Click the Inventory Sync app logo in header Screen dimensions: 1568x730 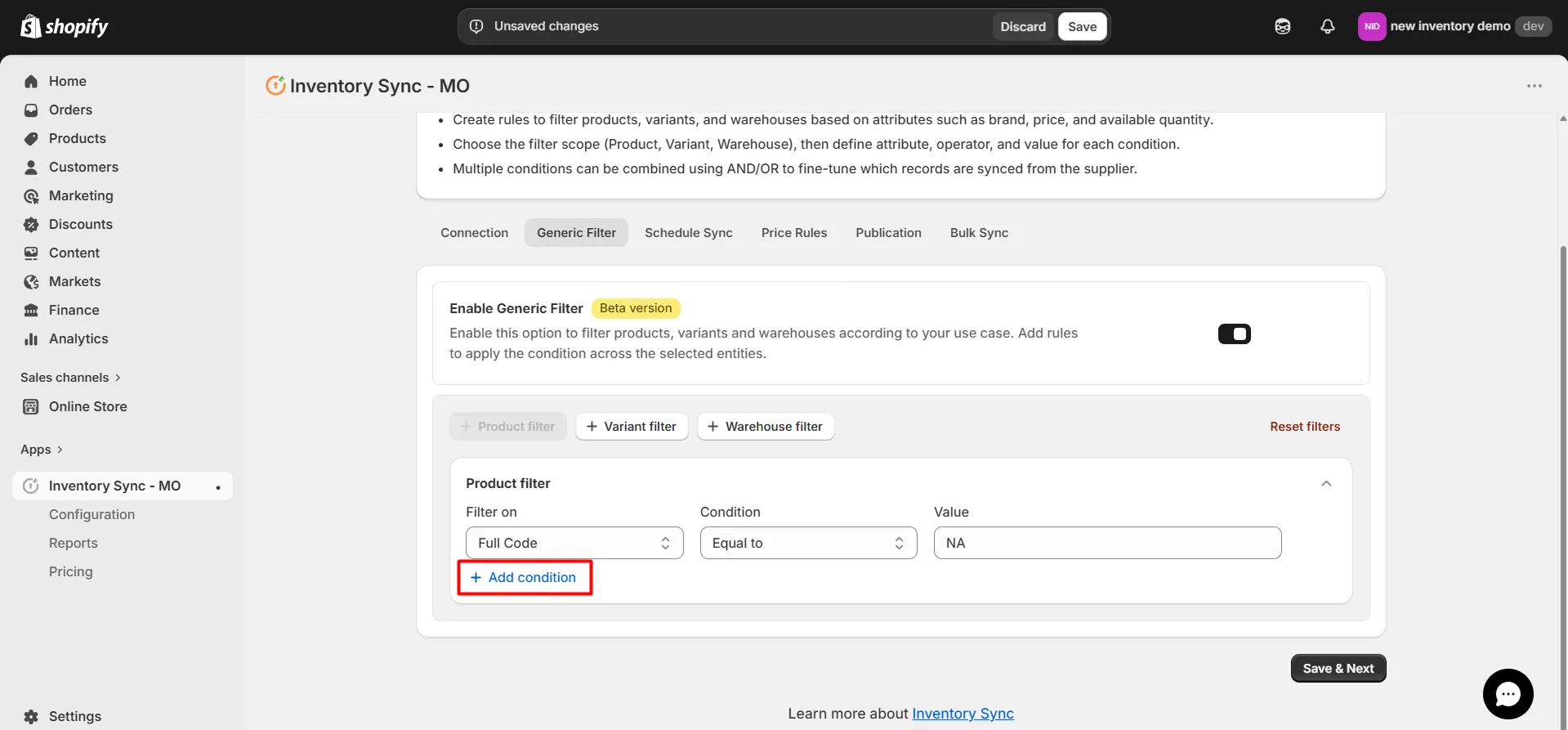click(275, 85)
